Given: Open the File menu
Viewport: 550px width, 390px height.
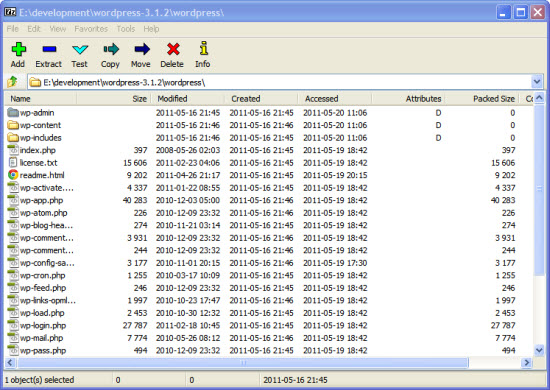Looking at the screenshot, I should coord(13,29).
